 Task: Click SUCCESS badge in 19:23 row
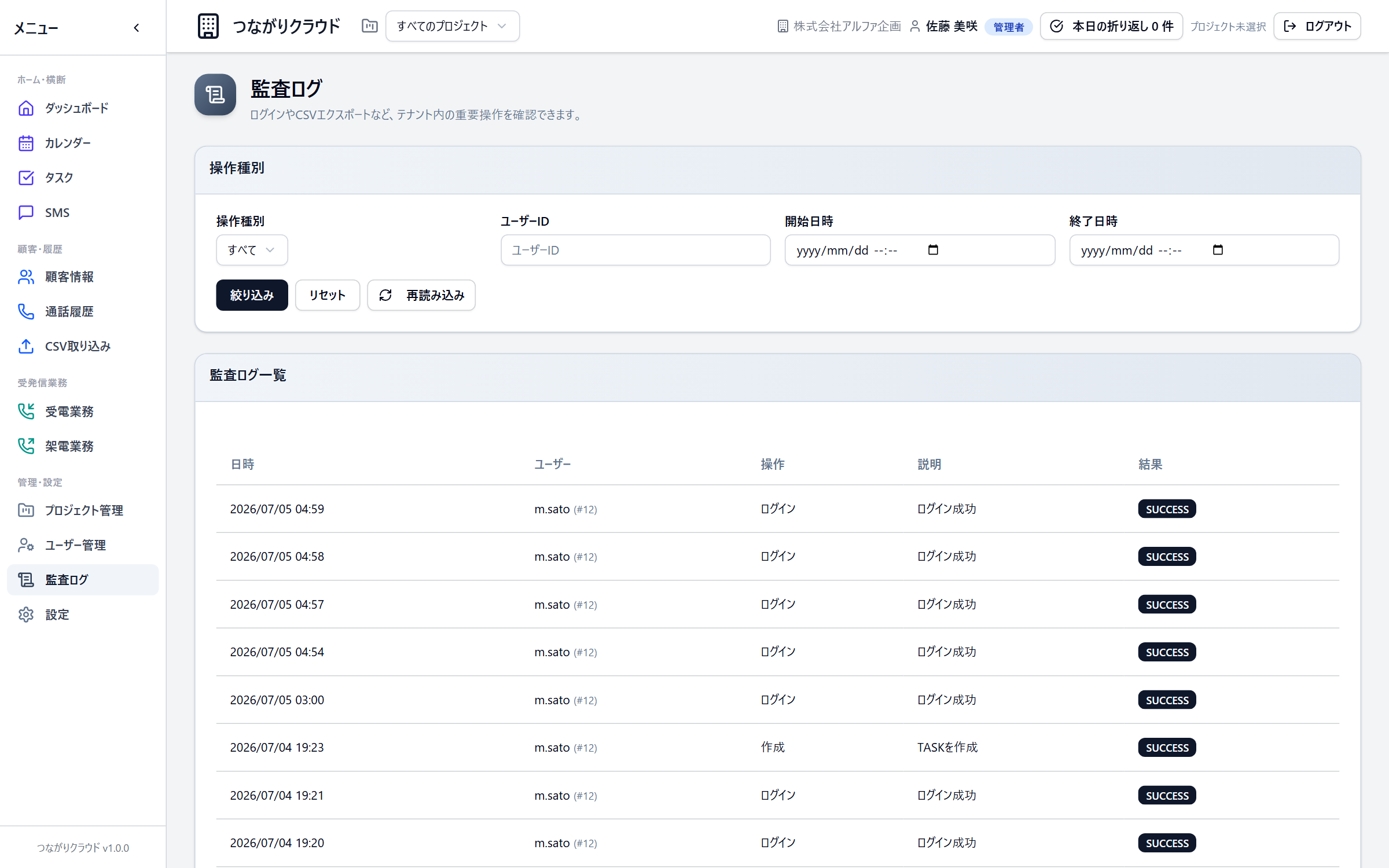[1167, 748]
